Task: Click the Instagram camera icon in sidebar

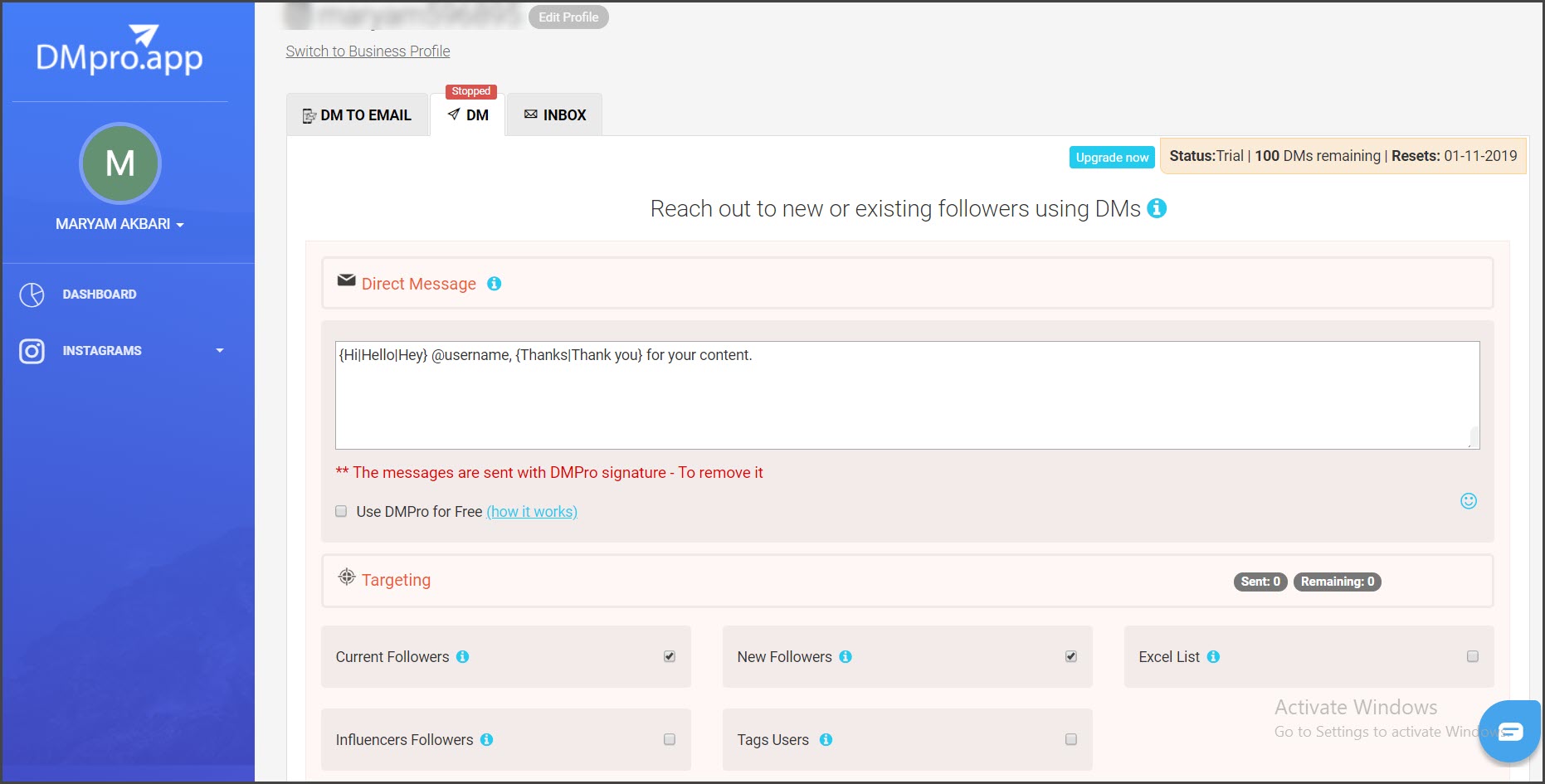Action: 32,351
